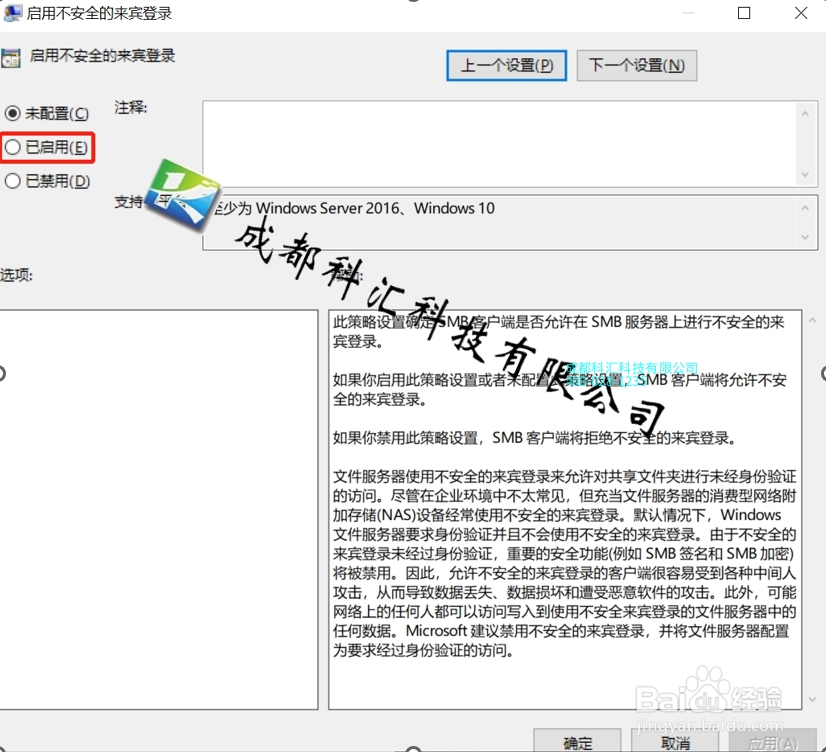Go to 下一个设置(N) button
Image resolution: width=826 pixels, height=752 pixels.
tap(636, 65)
